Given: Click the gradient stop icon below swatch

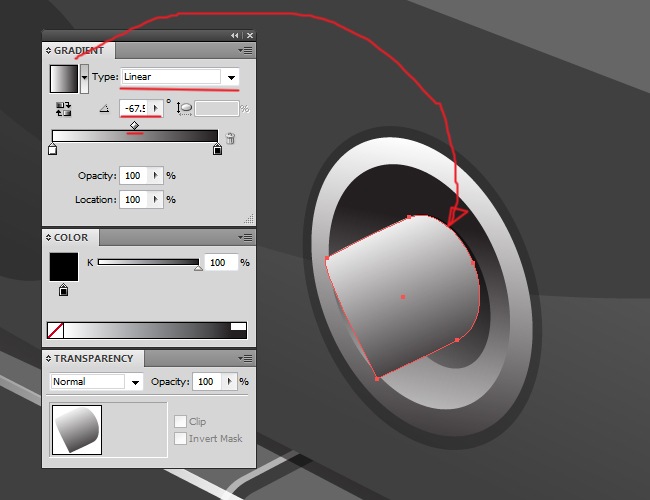Looking at the screenshot, I should click(x=63, y=290).
